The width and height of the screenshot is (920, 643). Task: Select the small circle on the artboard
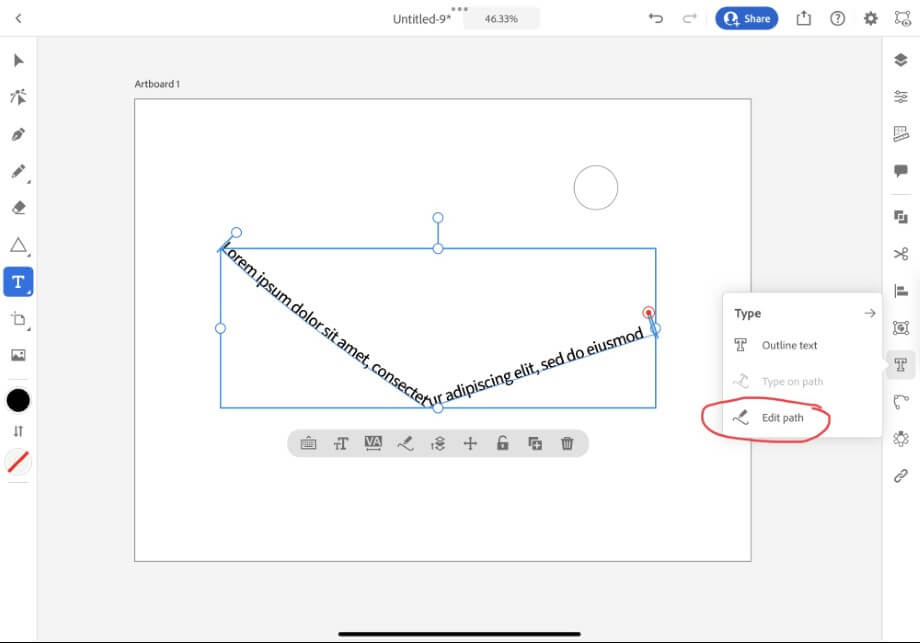(x=596, y=188)
